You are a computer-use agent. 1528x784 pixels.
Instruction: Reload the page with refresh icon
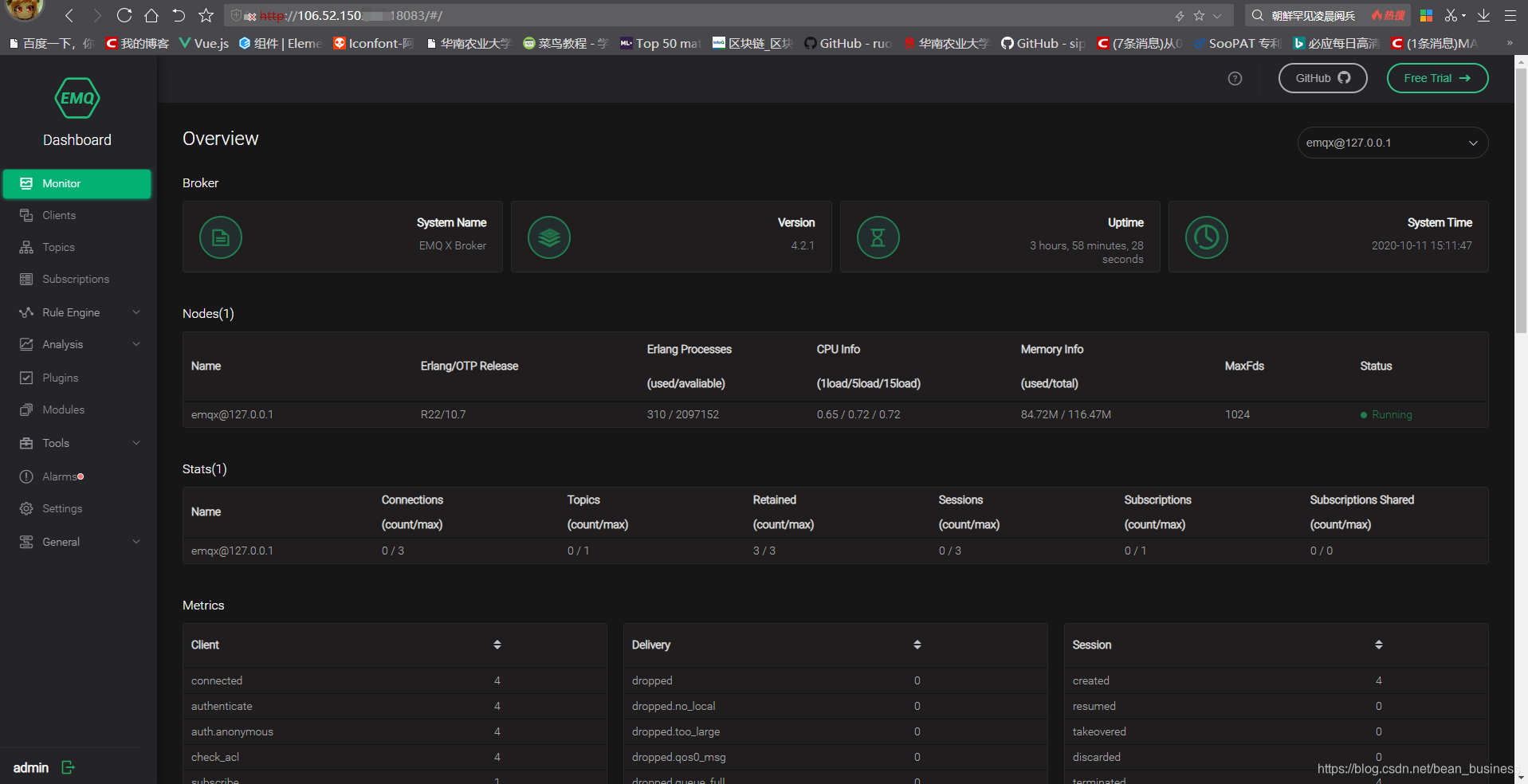coord(124,15)
